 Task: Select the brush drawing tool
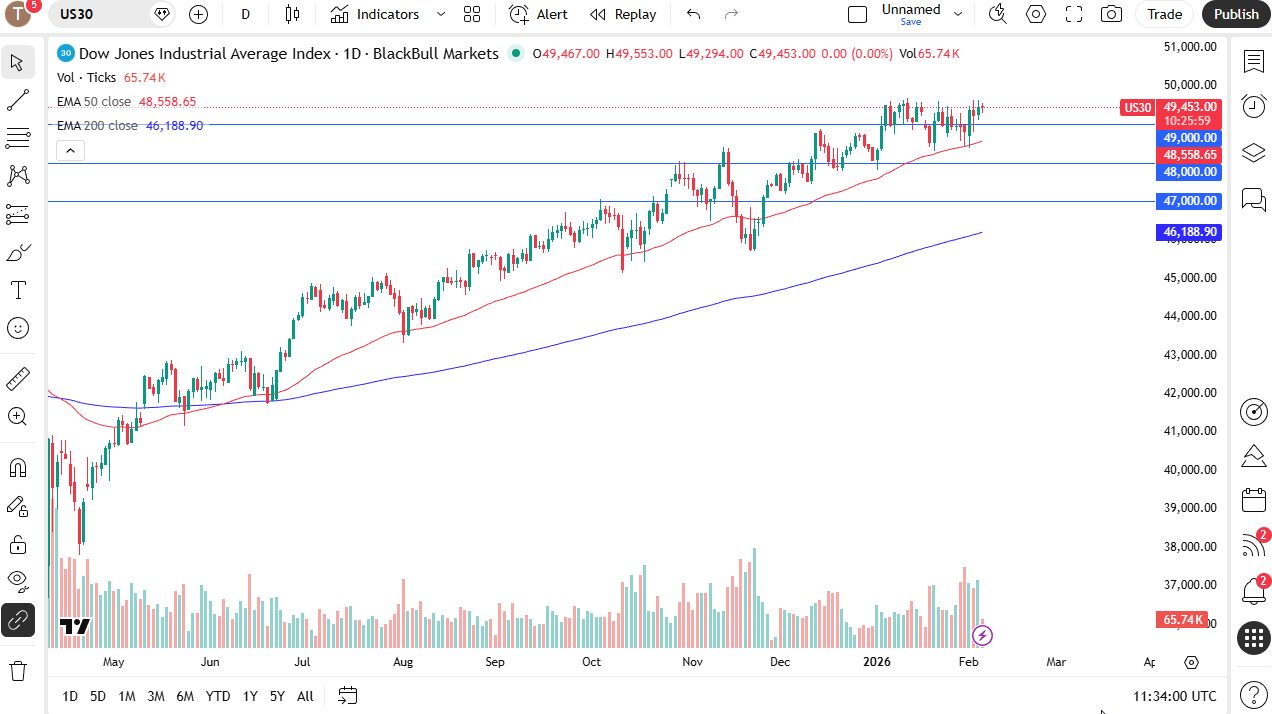click(x=17, y=252)
